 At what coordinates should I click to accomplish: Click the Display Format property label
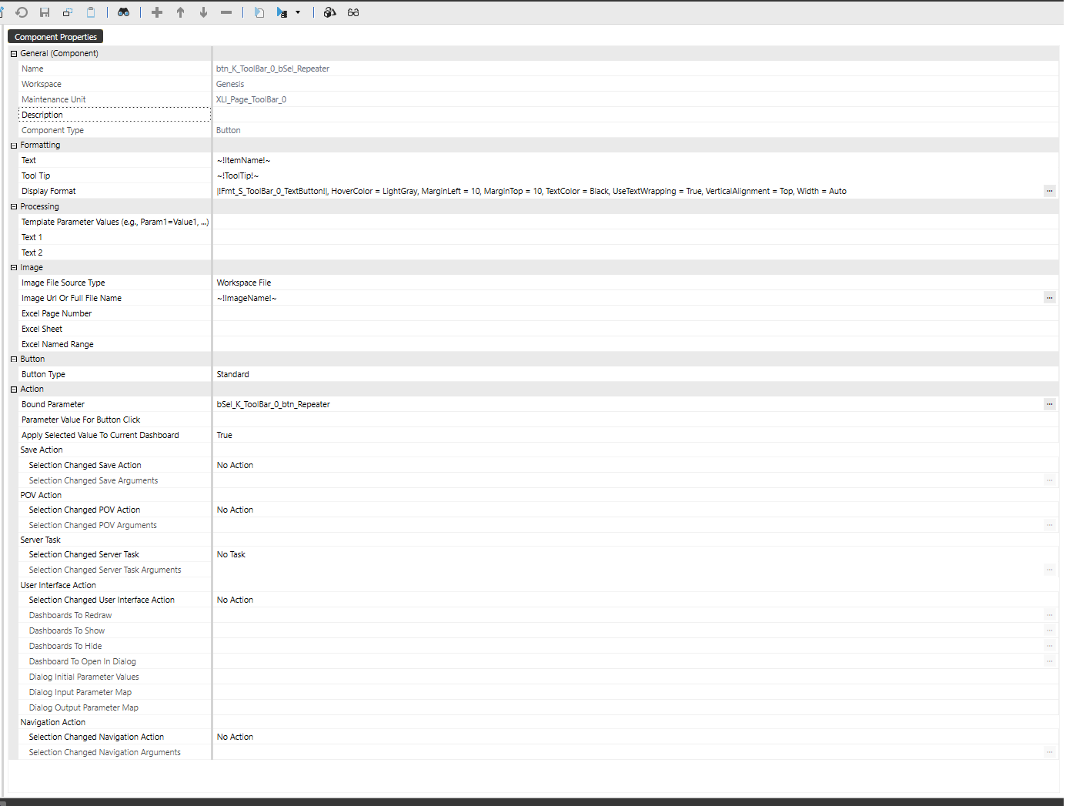point(48,191)
